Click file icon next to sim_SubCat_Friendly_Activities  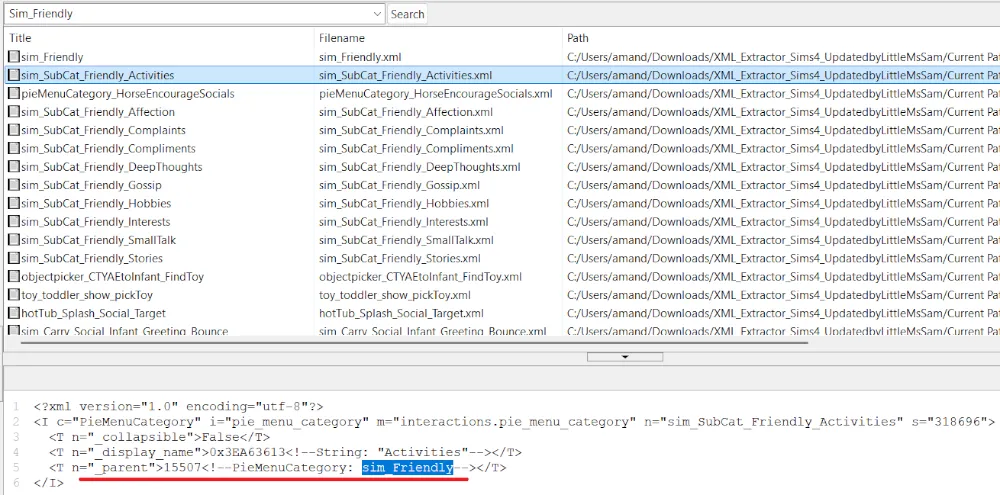13,75
